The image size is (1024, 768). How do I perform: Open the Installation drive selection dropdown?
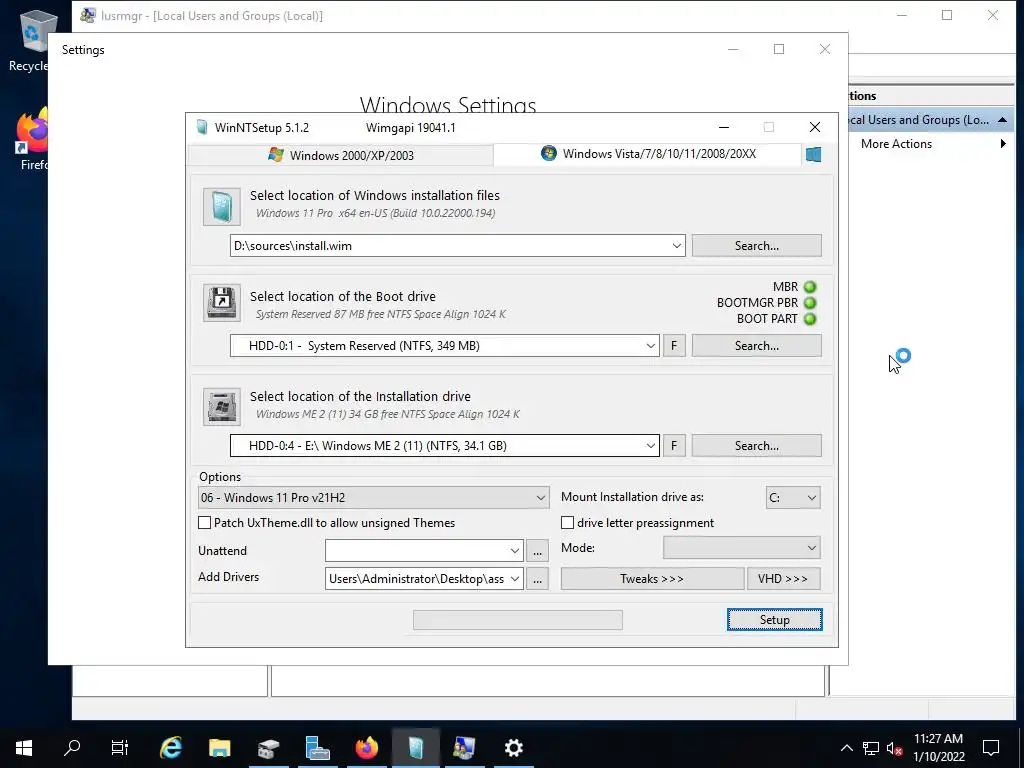click(x=650, y=446)
